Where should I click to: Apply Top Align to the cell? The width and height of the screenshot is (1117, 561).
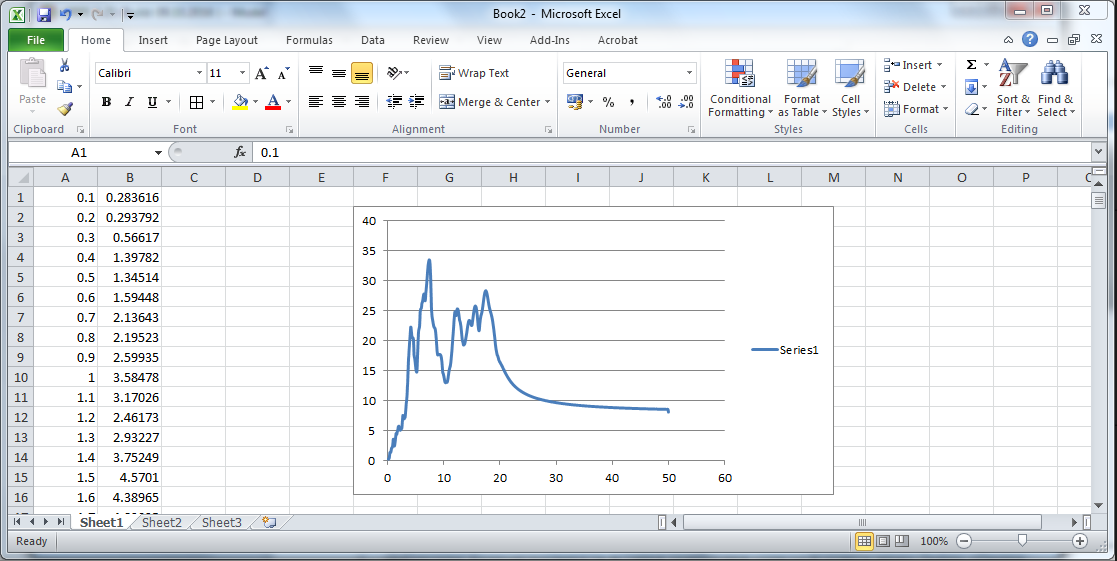click(316, 73)
